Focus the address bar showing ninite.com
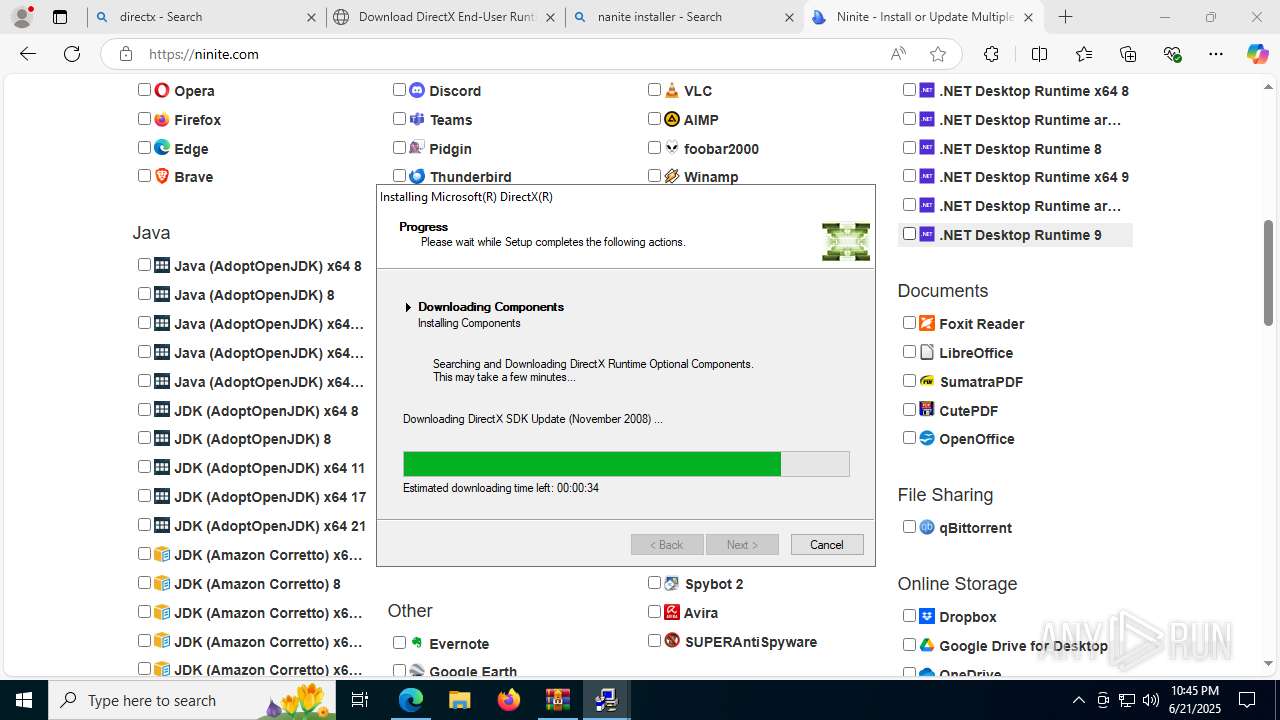1280x720 pixels. tap(510, 54)
